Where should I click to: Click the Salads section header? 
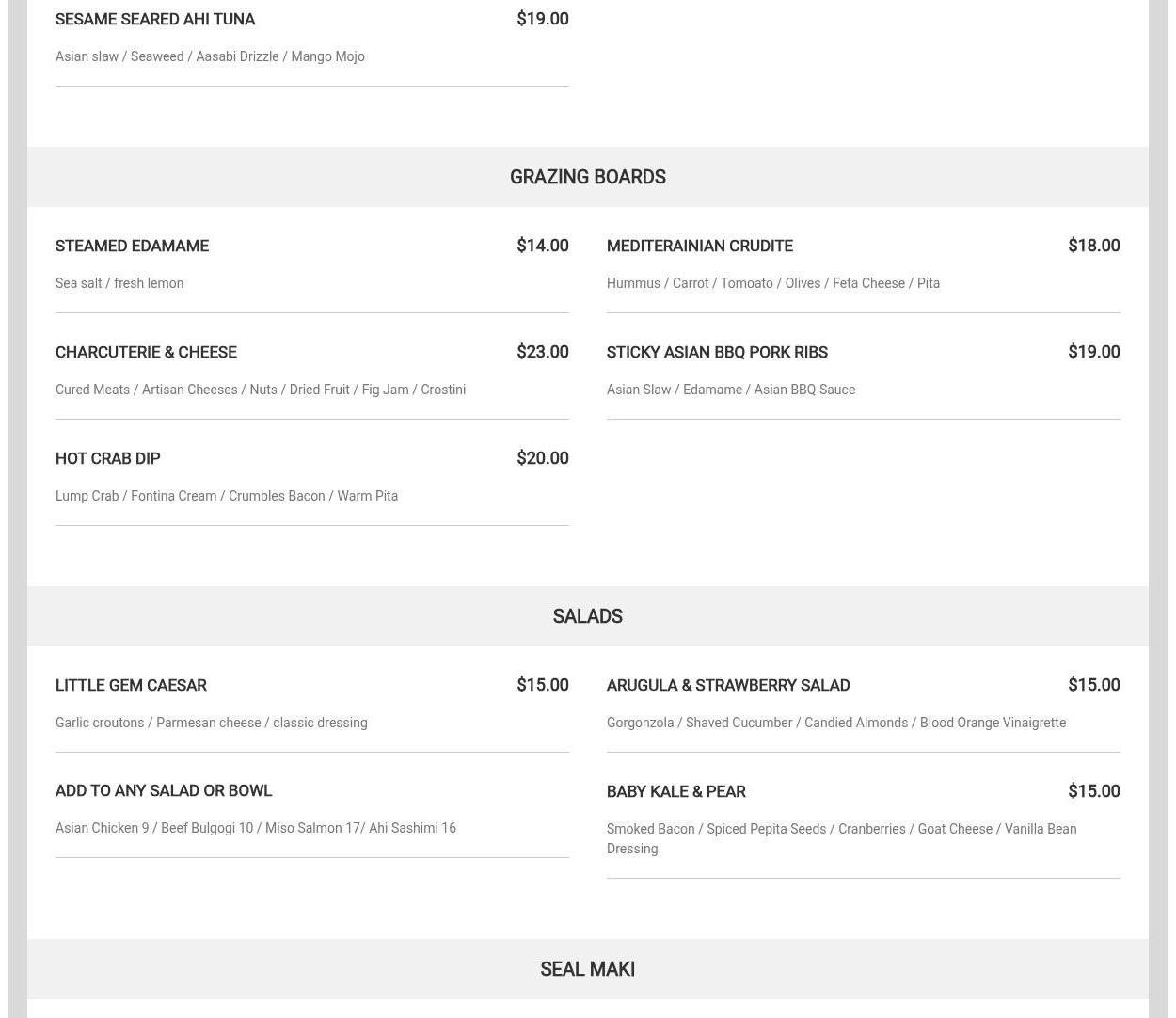coord(587,616)
